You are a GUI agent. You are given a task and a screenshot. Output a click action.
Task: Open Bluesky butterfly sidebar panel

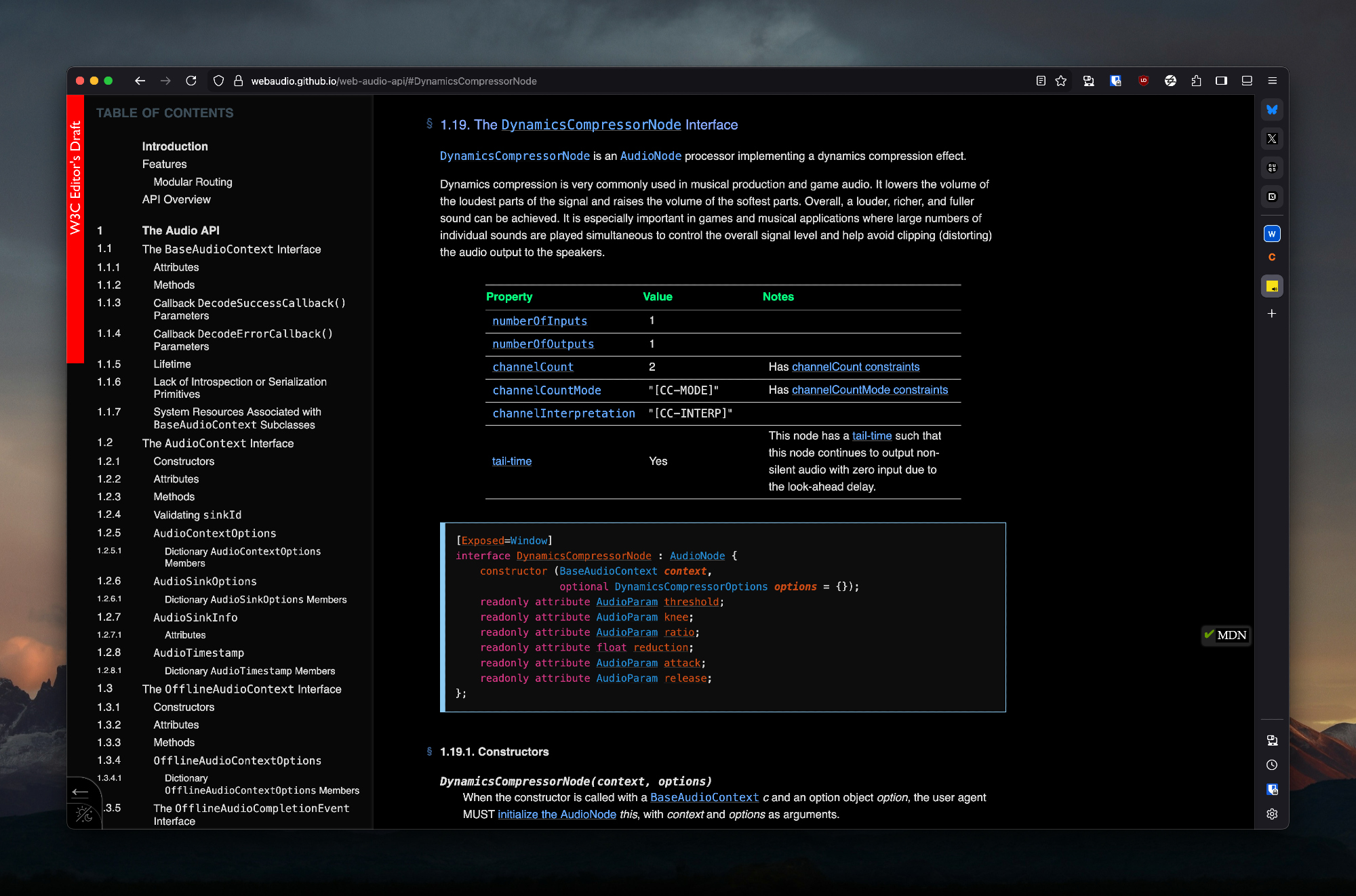(1272, 110)
